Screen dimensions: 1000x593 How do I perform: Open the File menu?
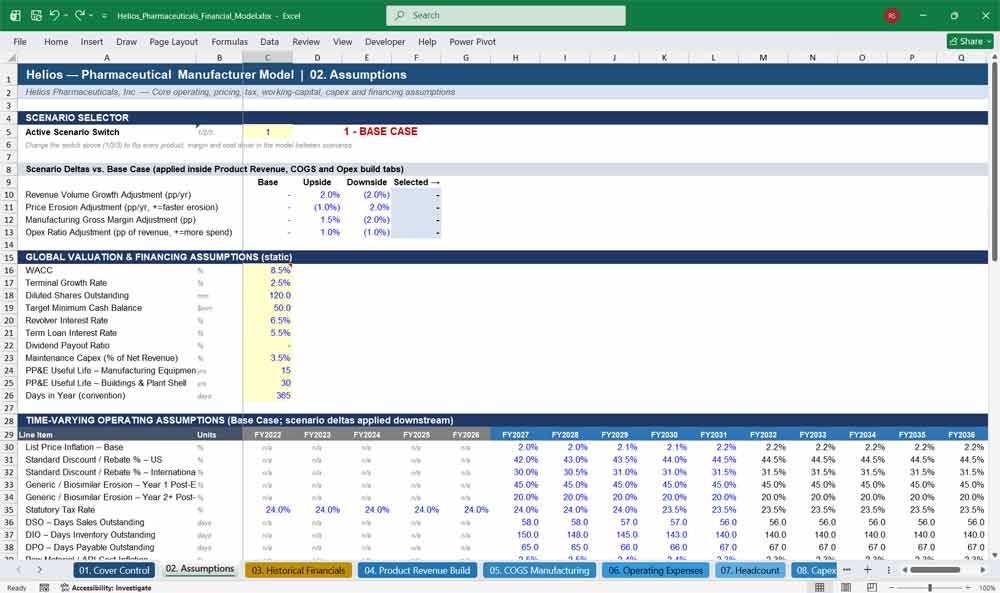click(20, 41)
